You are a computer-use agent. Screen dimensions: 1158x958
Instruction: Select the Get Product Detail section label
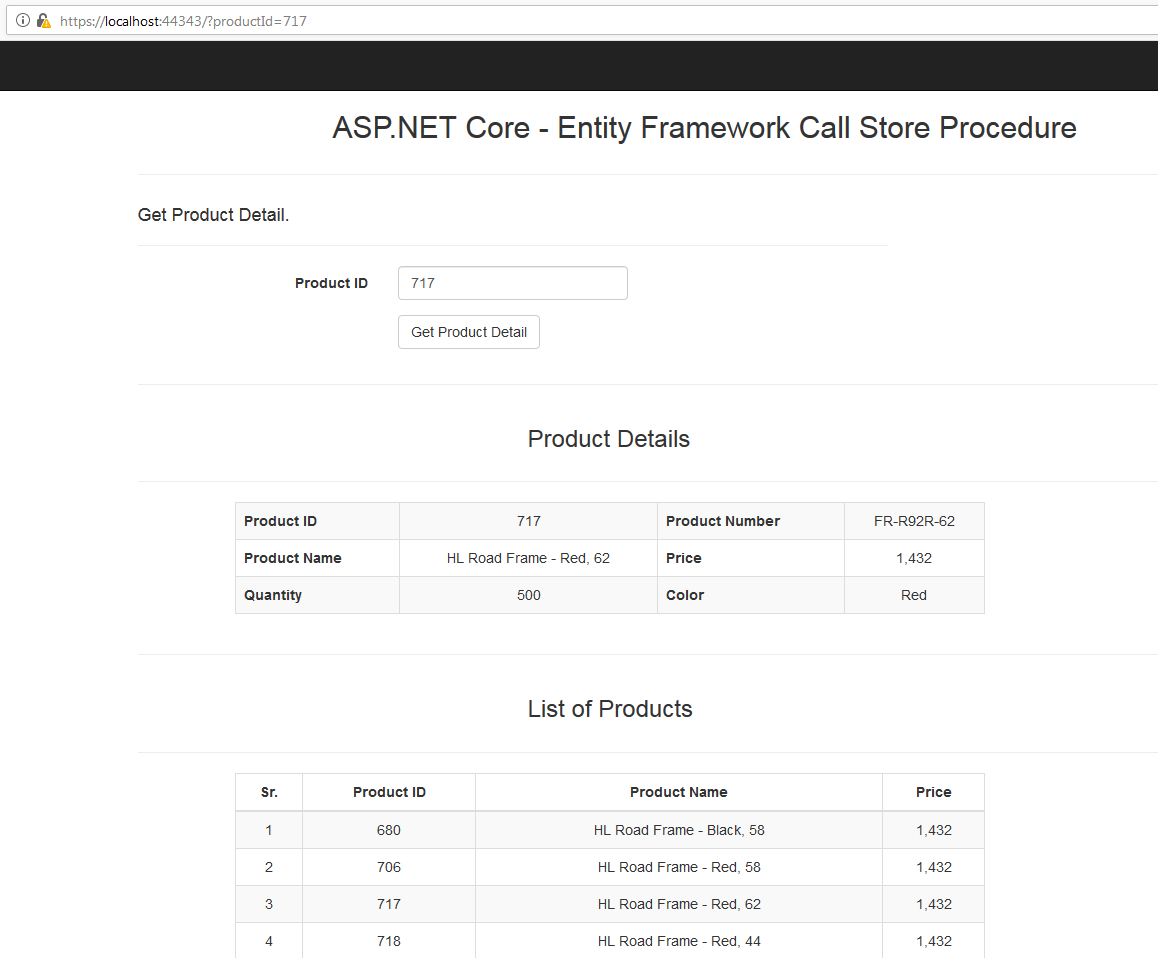213,214
